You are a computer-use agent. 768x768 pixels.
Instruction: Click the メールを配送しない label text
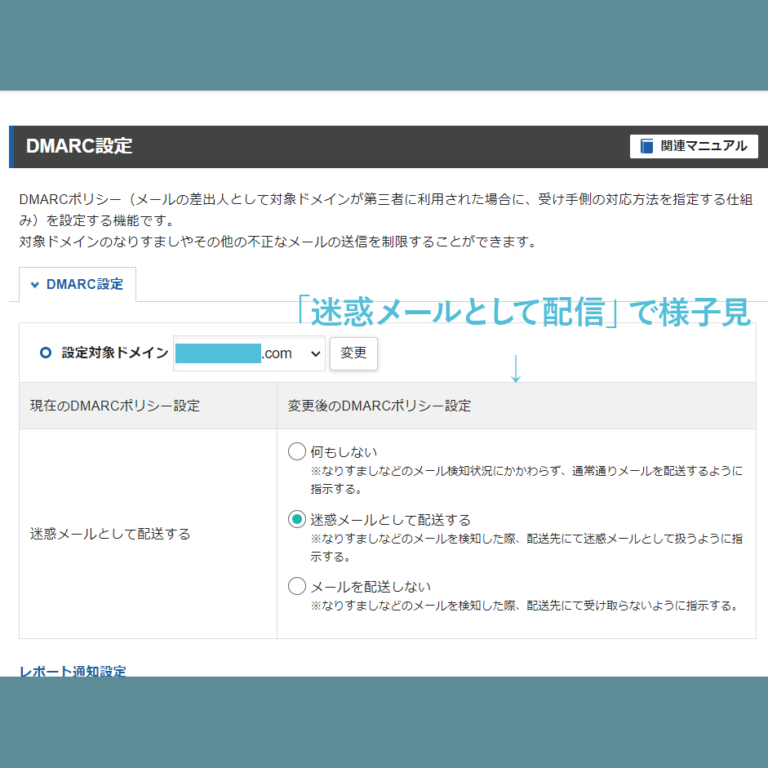(370, 586)
